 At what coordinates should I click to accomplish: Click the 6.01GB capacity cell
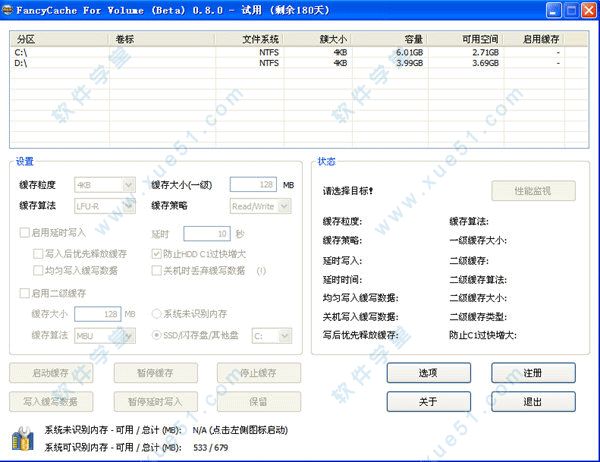point(409,52)
